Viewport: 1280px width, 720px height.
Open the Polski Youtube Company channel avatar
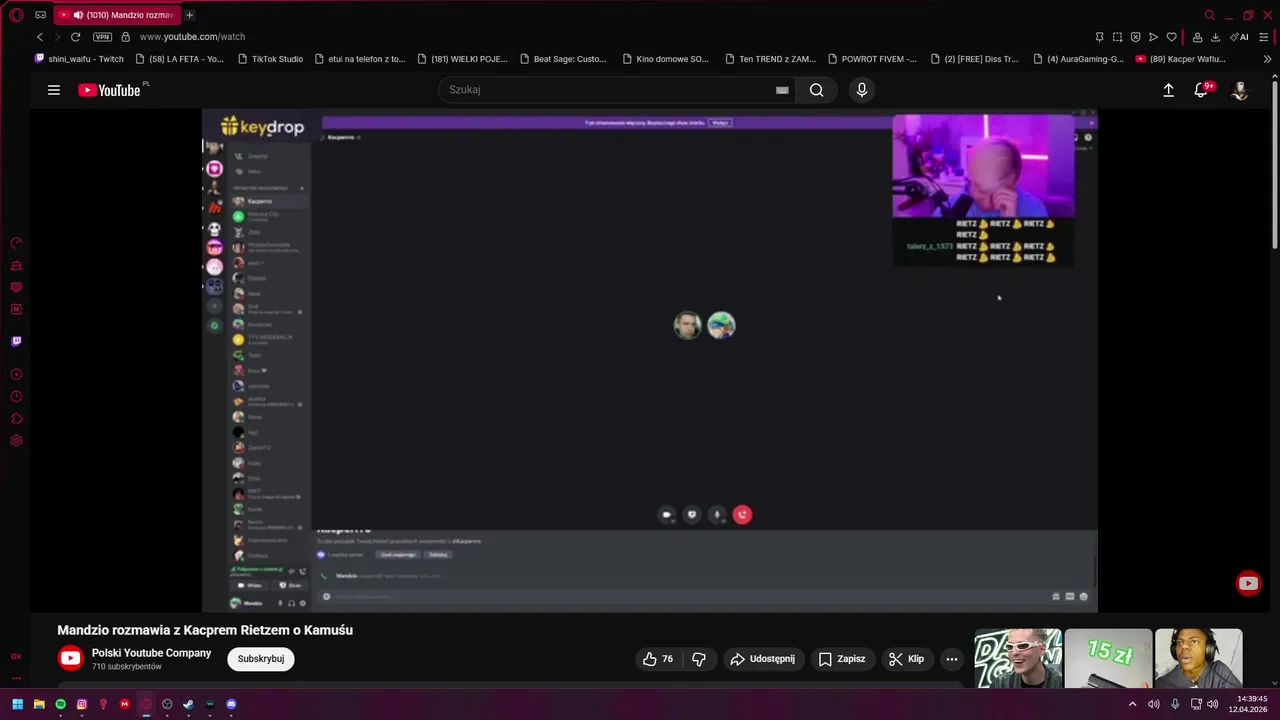70,658
